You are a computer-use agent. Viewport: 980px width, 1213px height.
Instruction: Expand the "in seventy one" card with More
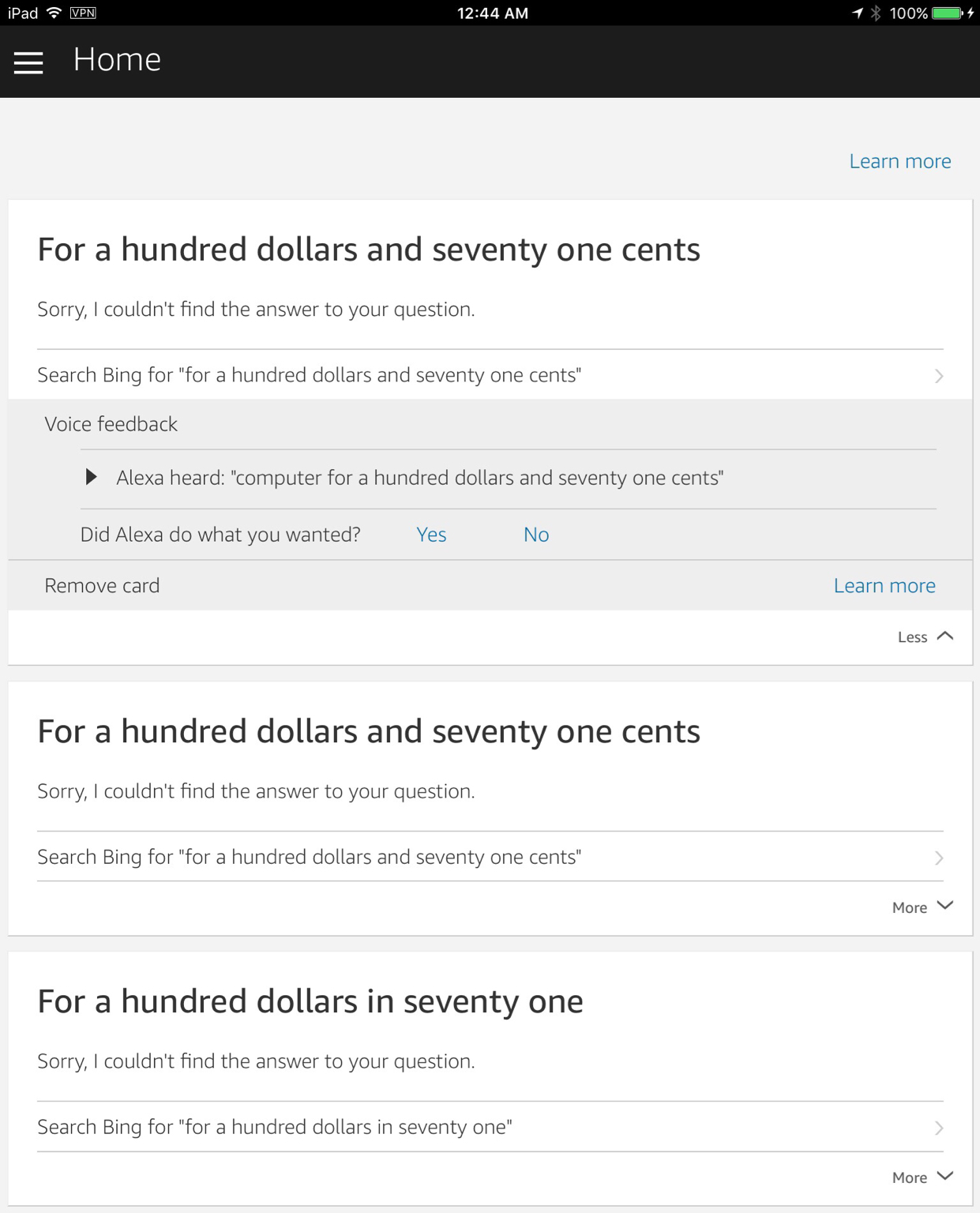point(922,1177)
